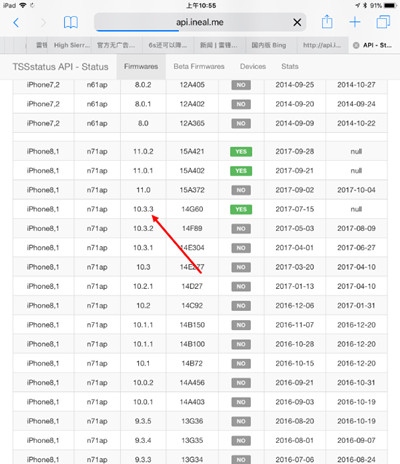Image resolution: width=400 pixels, height=464 pixels.
Task: Select build cell 14G60
Action: tap(192, 209)
